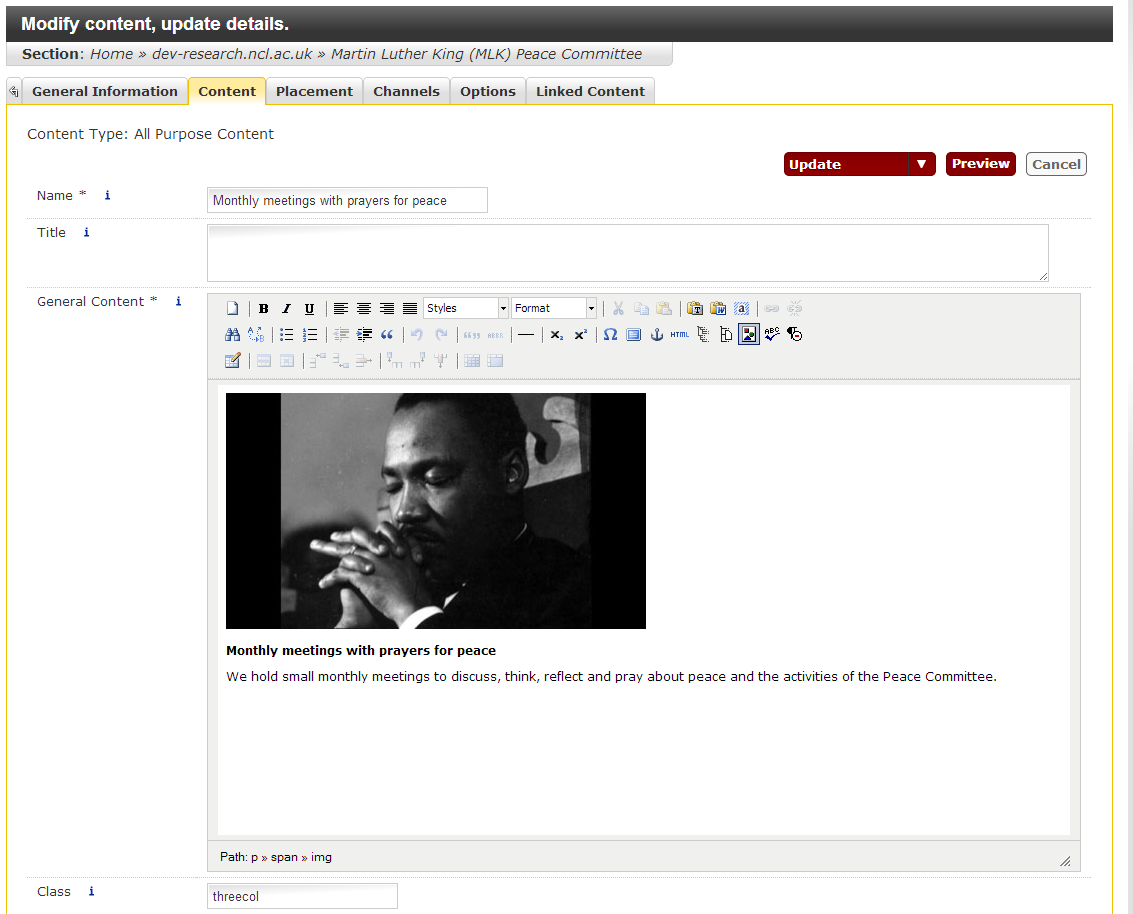Screen dimensions: 1133x914
Task: Insert a special character with the Omega icon
Action: tap(610, 335)
